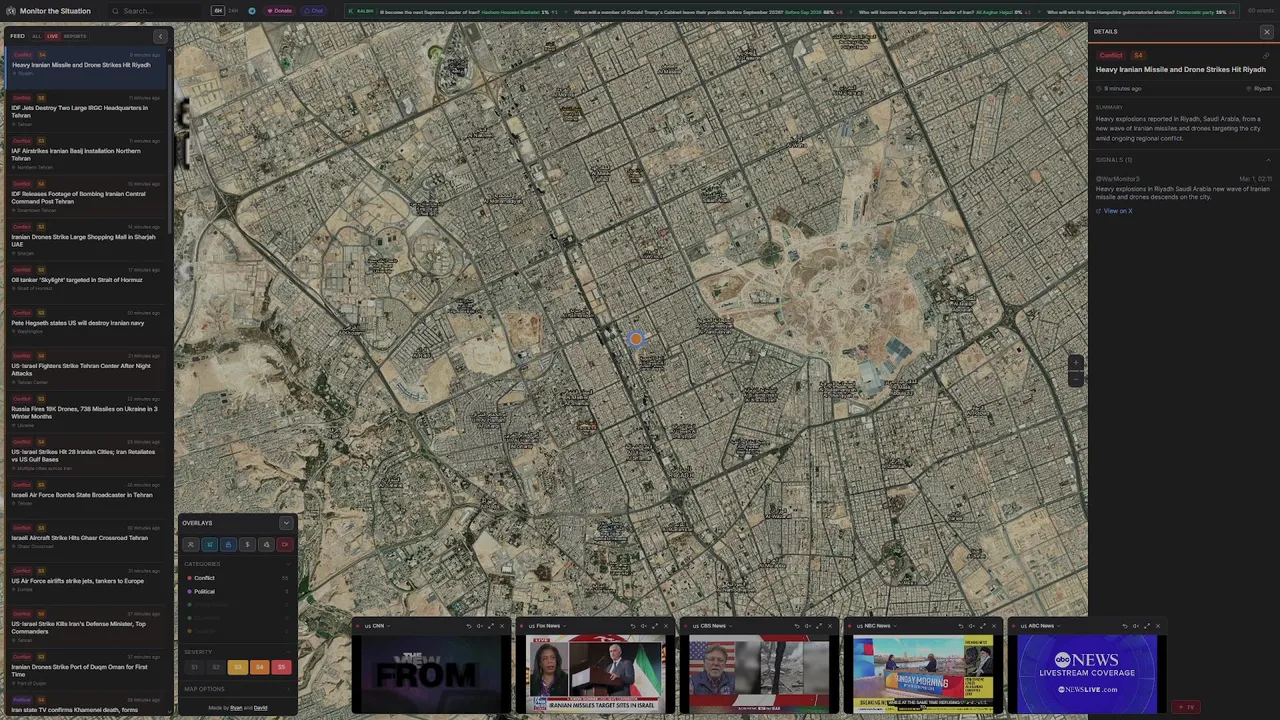This screenshot has width=1280, height=720.
Task: Open the CBS News channel selector dropdown
Action: tap(711, 626)
